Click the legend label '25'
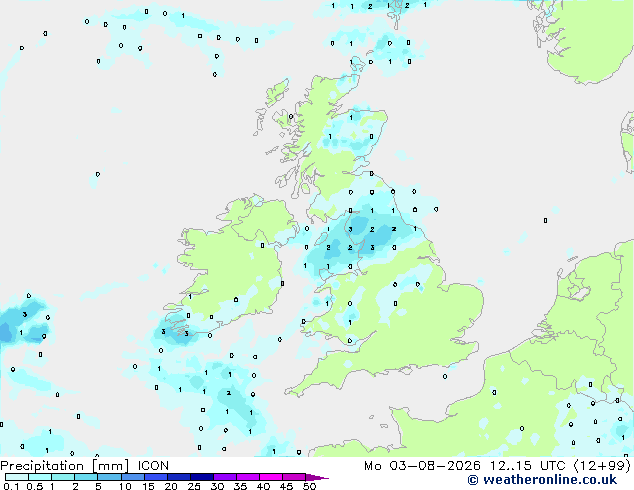The width and height of the screenshot is (634, 490). 194,486
